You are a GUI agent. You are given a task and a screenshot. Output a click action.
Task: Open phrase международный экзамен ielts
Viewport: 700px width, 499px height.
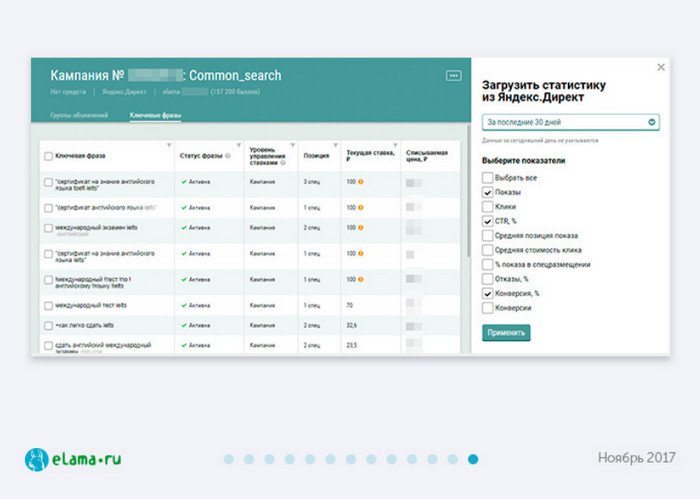(x=96, y=228)
